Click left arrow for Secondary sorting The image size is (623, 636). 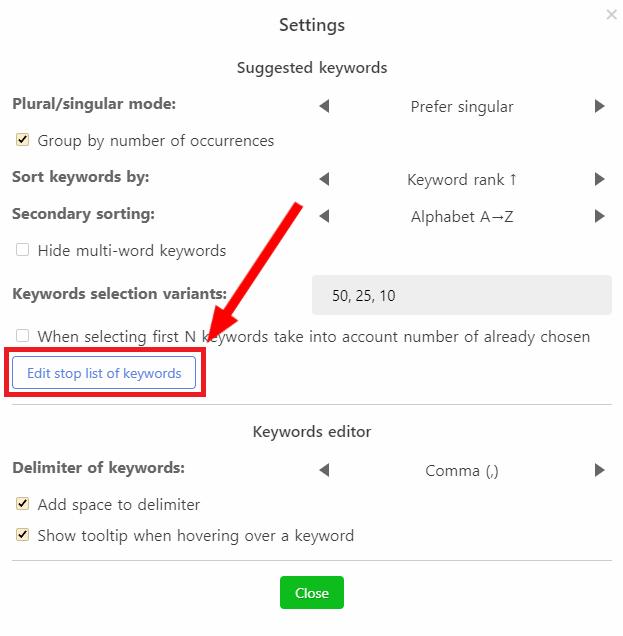[x=324, y=216]
